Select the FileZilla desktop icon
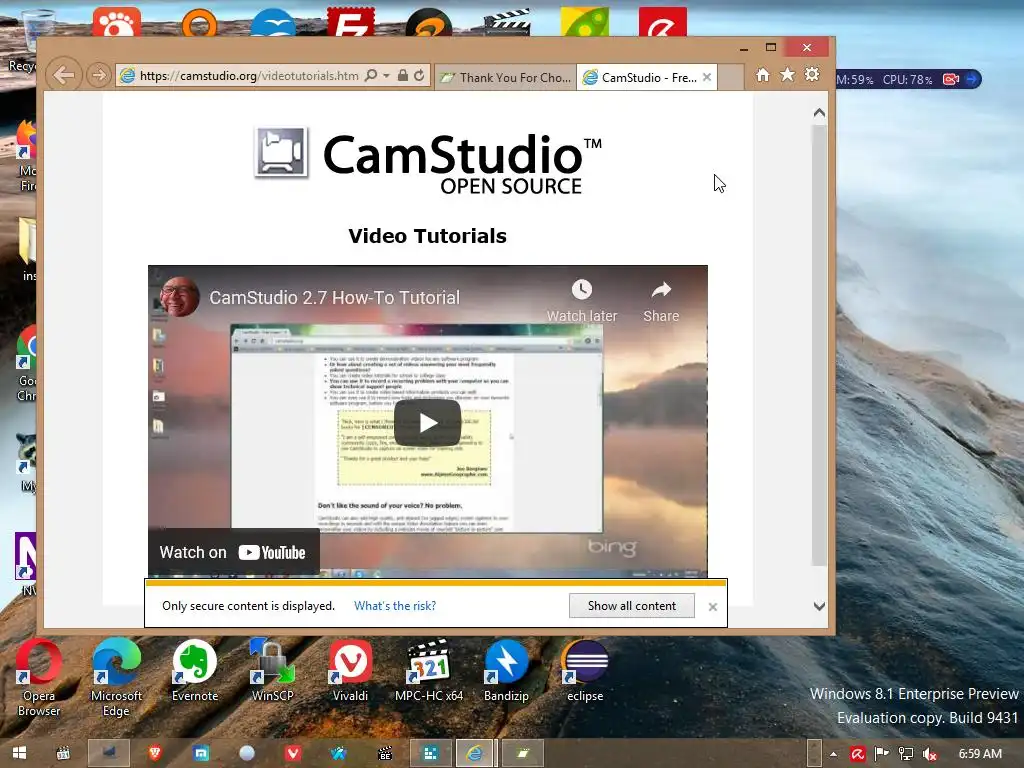 pos(351,22)
